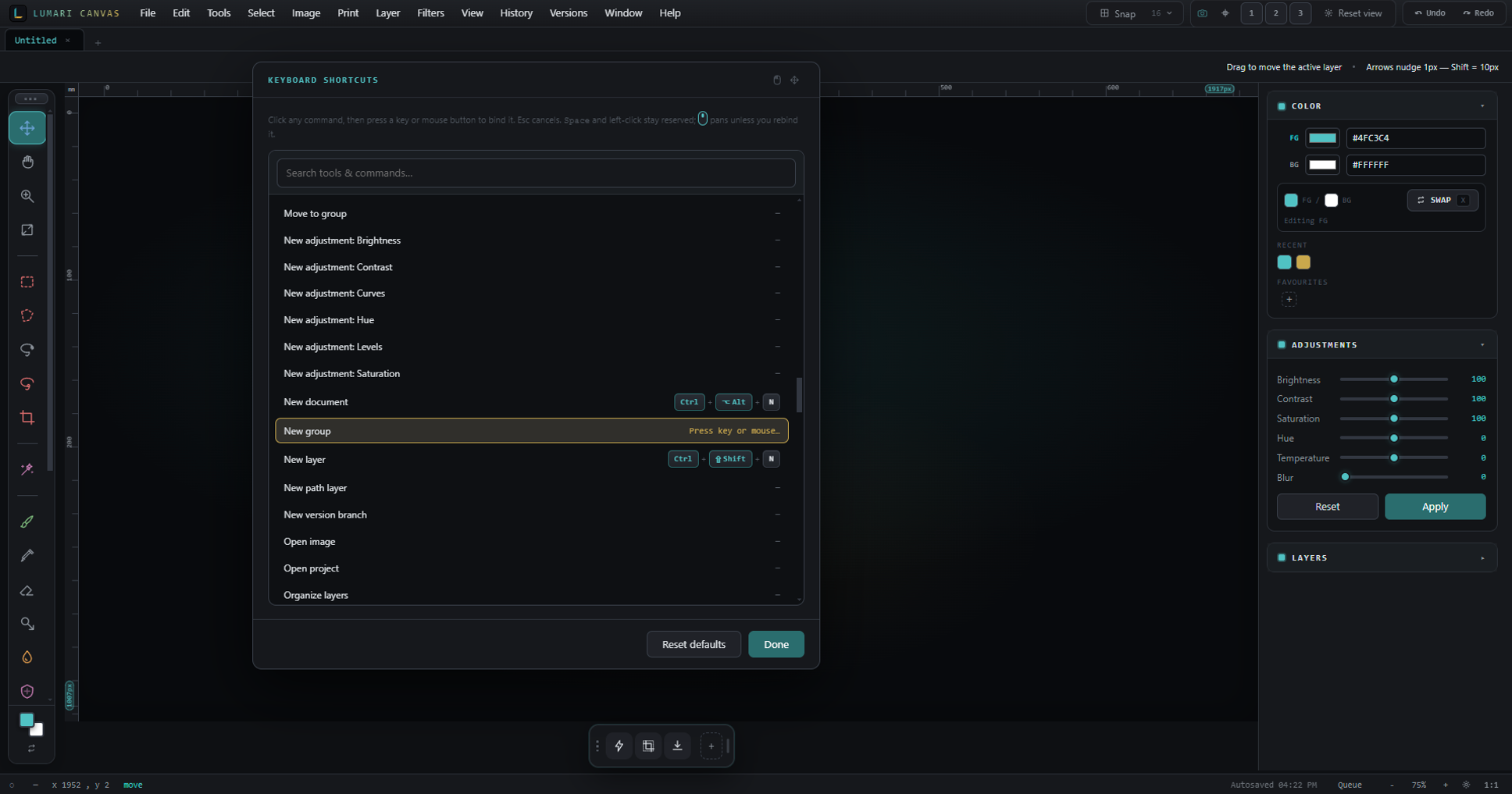
Task: Click the Reset adjustments button
Action: point(1327,507)
